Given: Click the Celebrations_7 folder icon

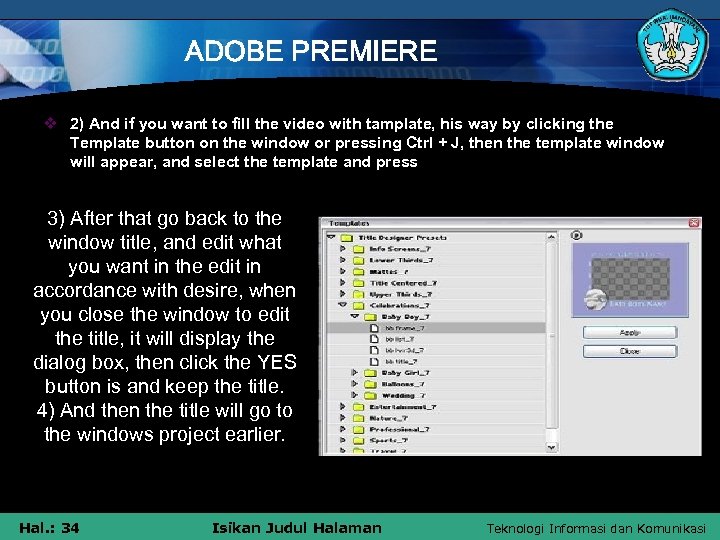Looking at the screenshot, I should [x=358, y=305].
